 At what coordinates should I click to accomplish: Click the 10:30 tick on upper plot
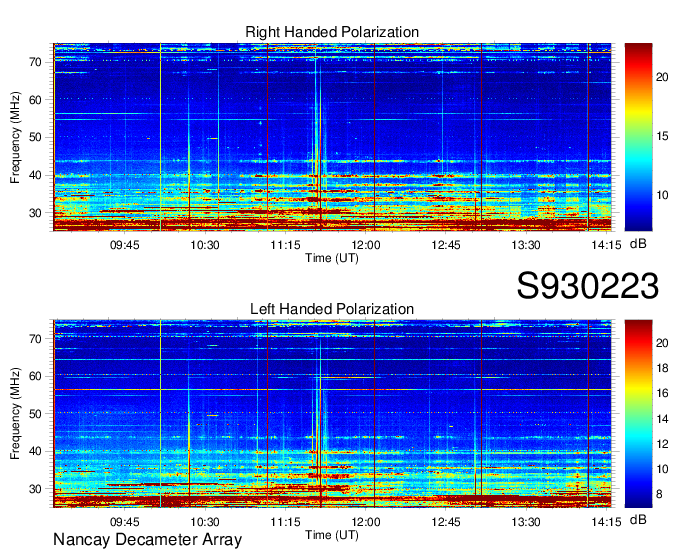205,245
